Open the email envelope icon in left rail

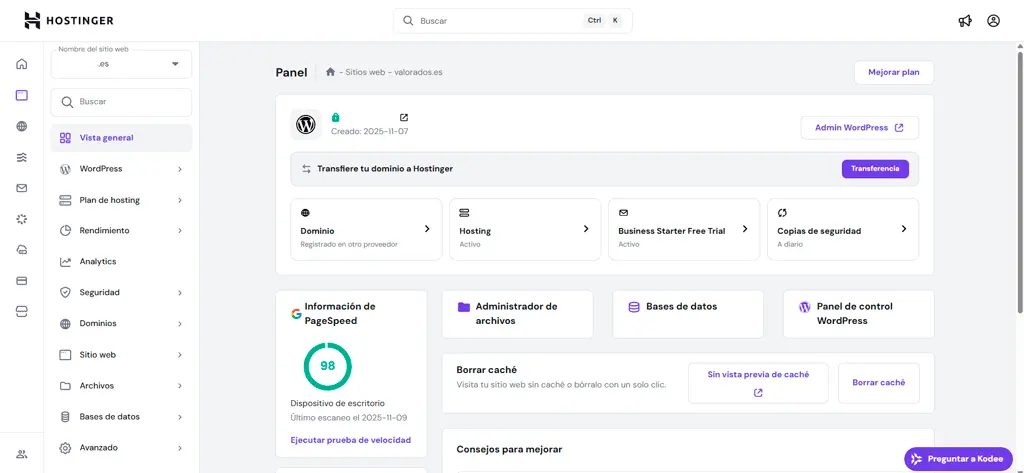click(x=22, y=188)
